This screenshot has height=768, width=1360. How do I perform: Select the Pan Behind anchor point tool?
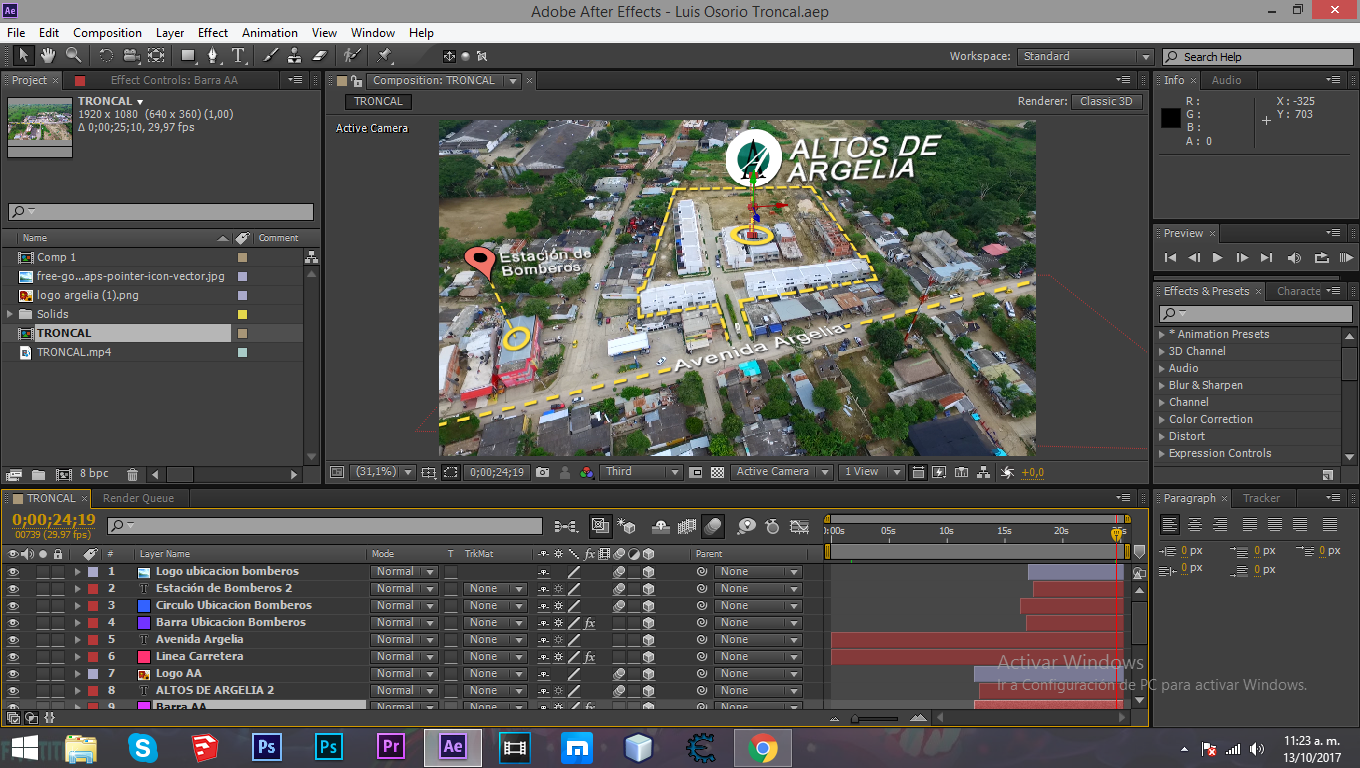(156, 56)
